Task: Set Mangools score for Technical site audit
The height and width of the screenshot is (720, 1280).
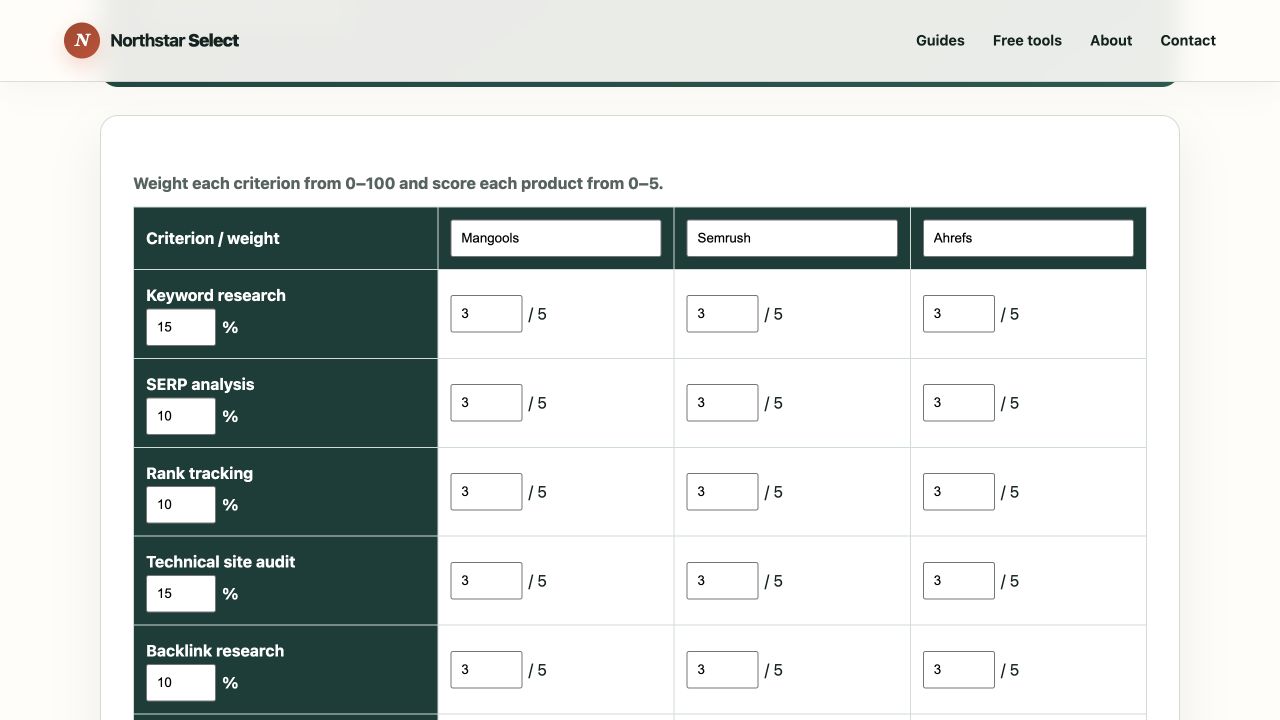Action: click(x=486, y=581)
